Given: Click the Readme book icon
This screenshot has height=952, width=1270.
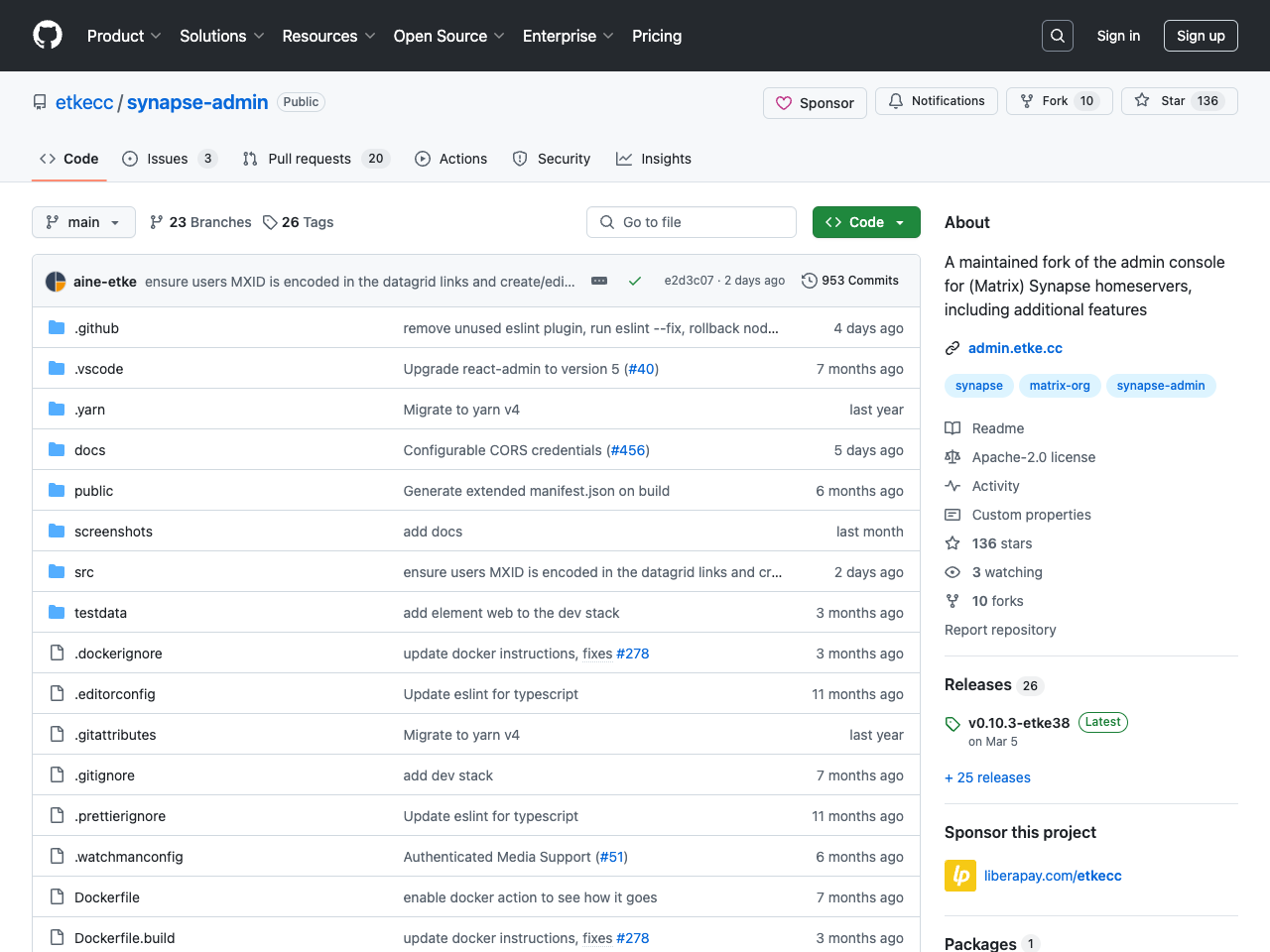Looking at the screenshot, I should [952, 428].
